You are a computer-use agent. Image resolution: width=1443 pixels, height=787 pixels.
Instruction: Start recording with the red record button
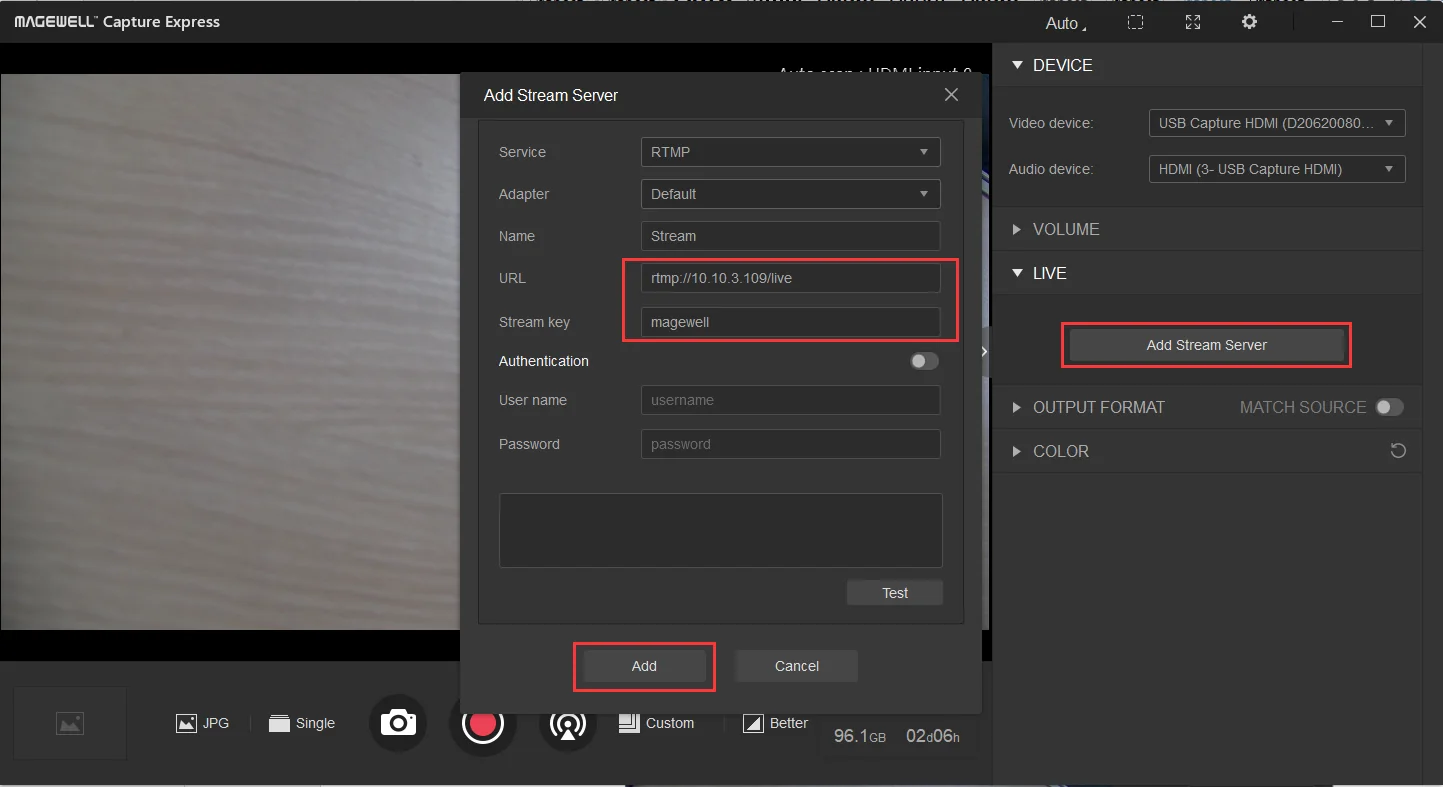tap(483, 723)
